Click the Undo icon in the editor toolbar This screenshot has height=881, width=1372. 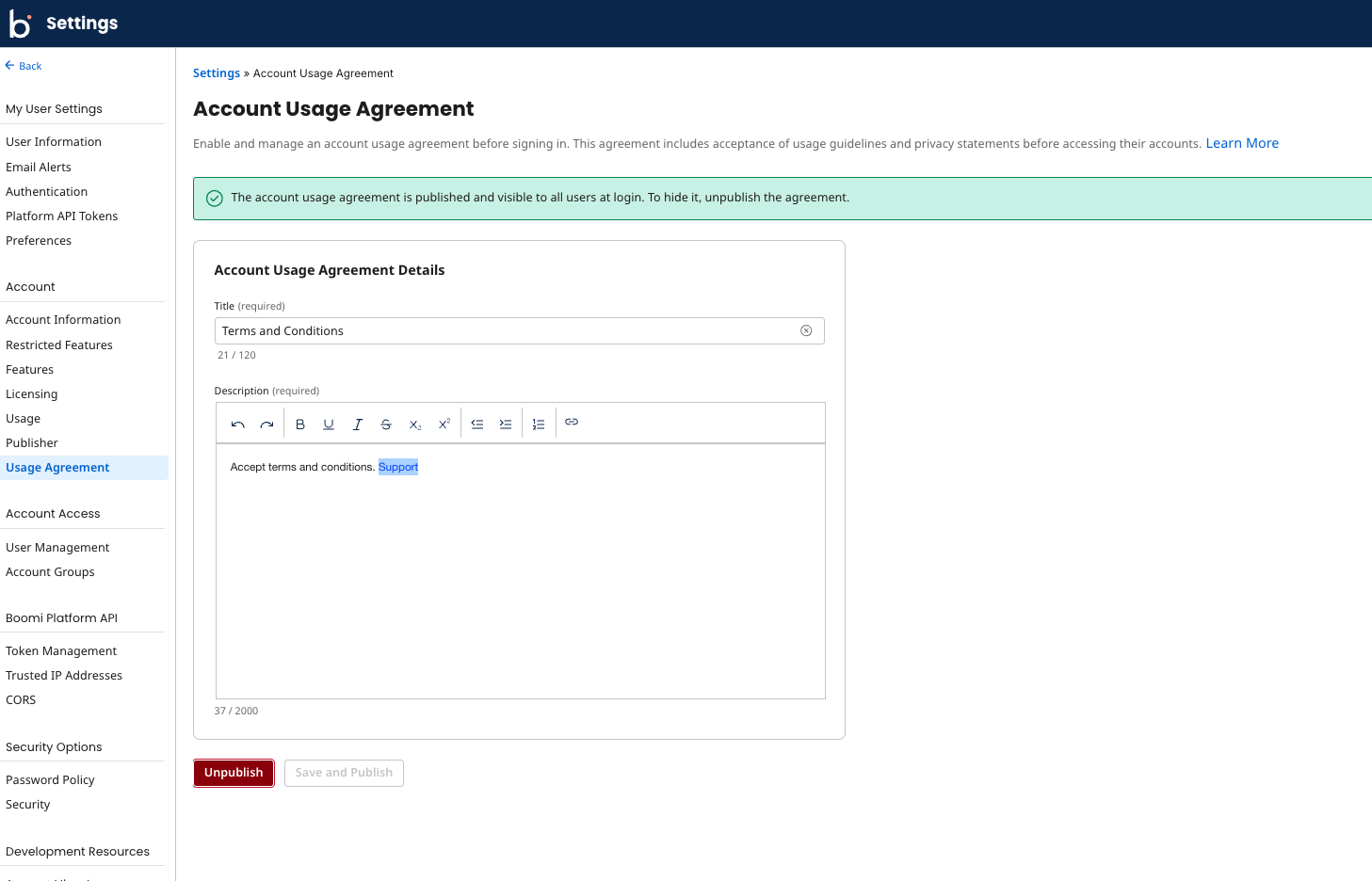[237, 424]
